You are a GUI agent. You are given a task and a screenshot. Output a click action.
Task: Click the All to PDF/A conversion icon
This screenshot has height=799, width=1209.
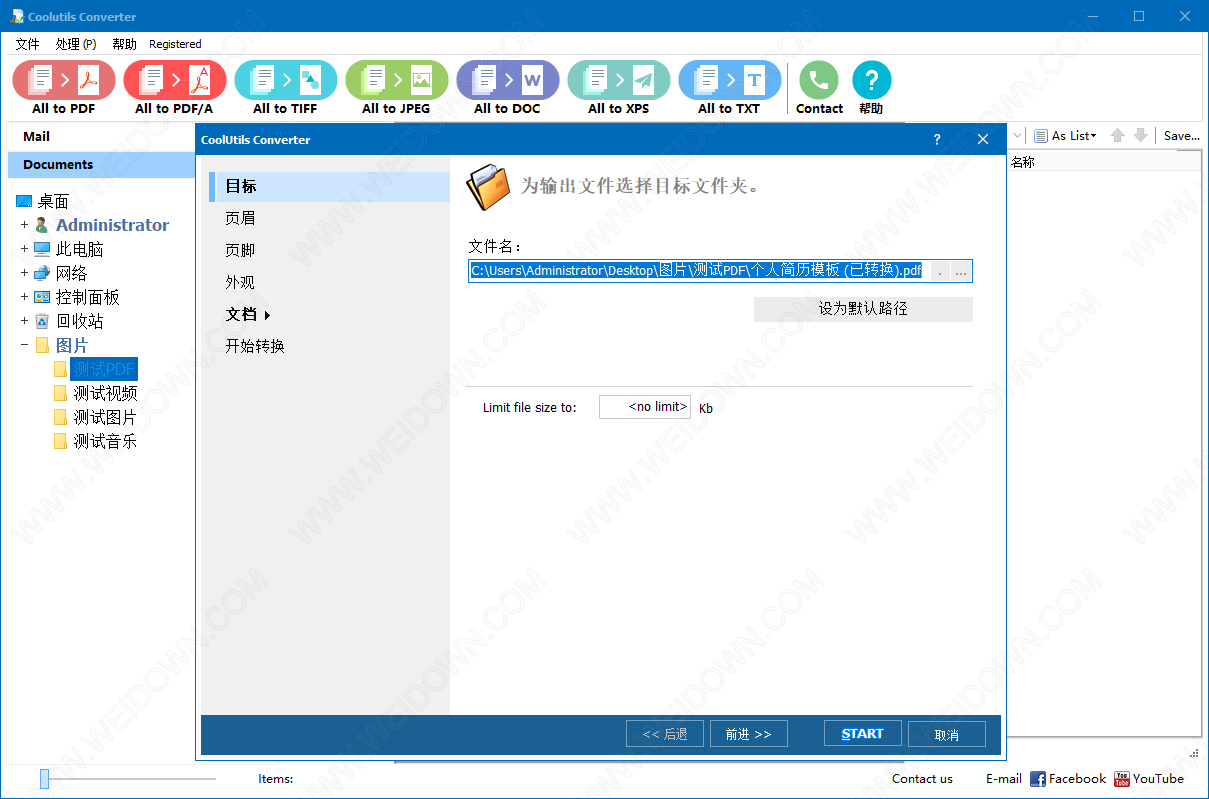pyautogui.click(x=174, y=80)
